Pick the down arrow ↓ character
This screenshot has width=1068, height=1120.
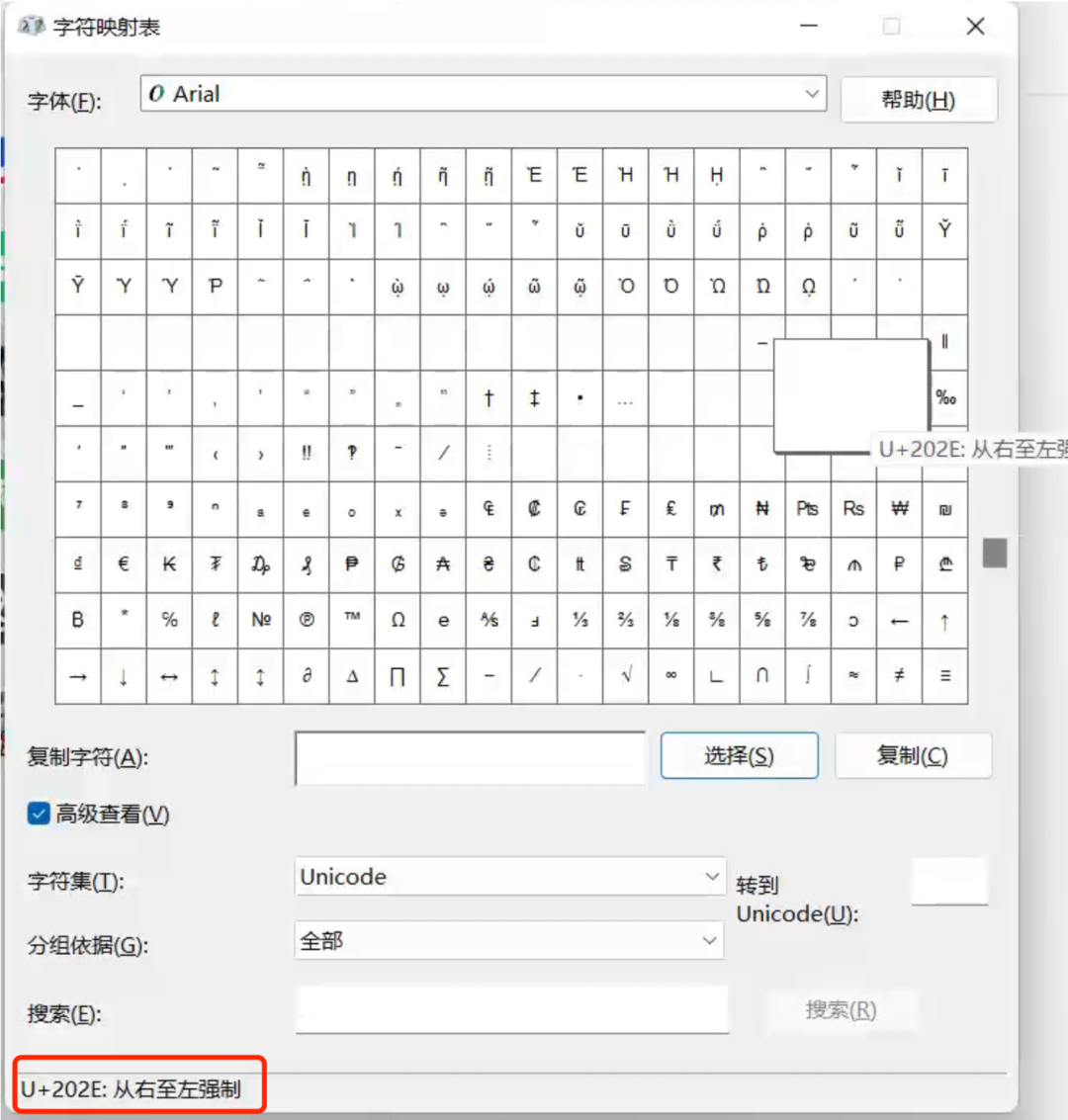[124, 676]
